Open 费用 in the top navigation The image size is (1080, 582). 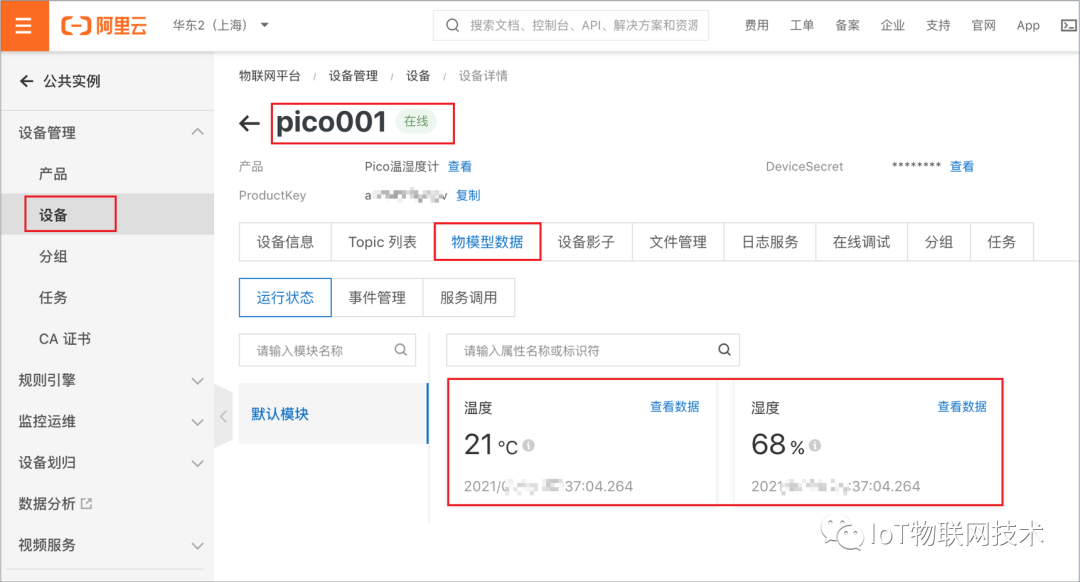click(756, 25)
